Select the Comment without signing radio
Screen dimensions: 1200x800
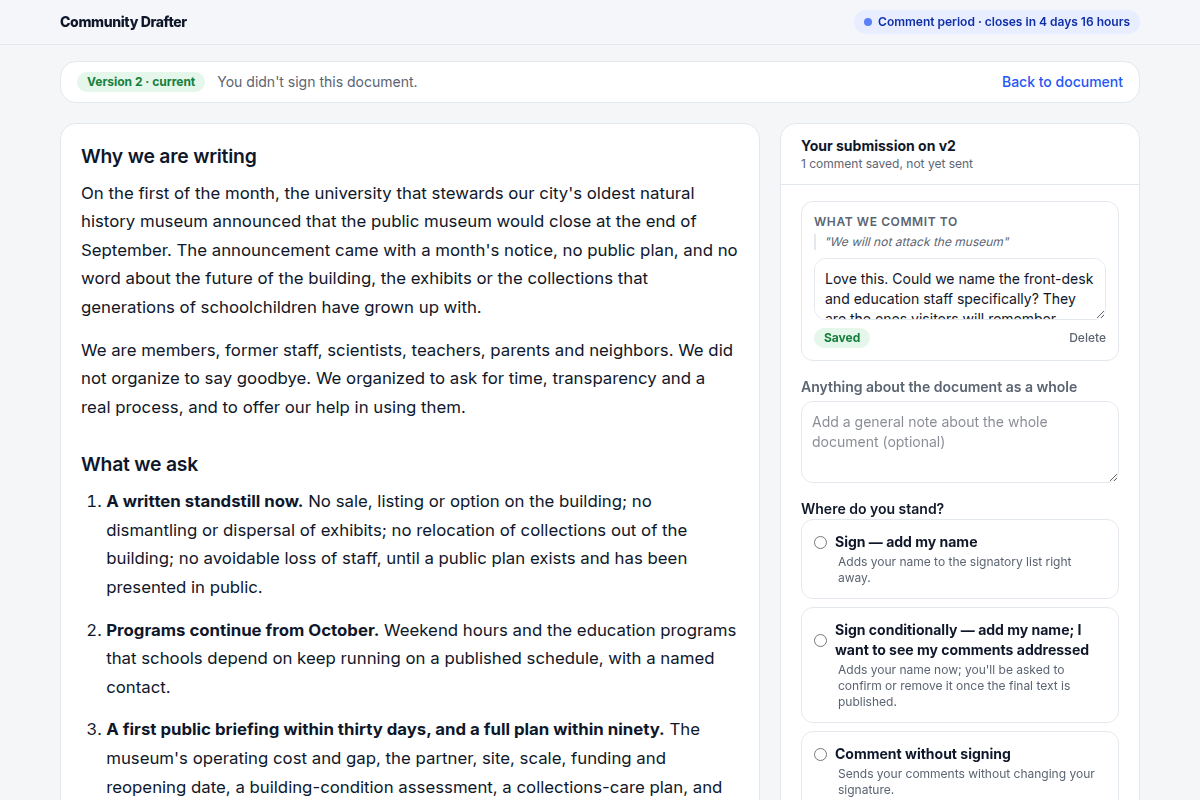pos(820,754)
